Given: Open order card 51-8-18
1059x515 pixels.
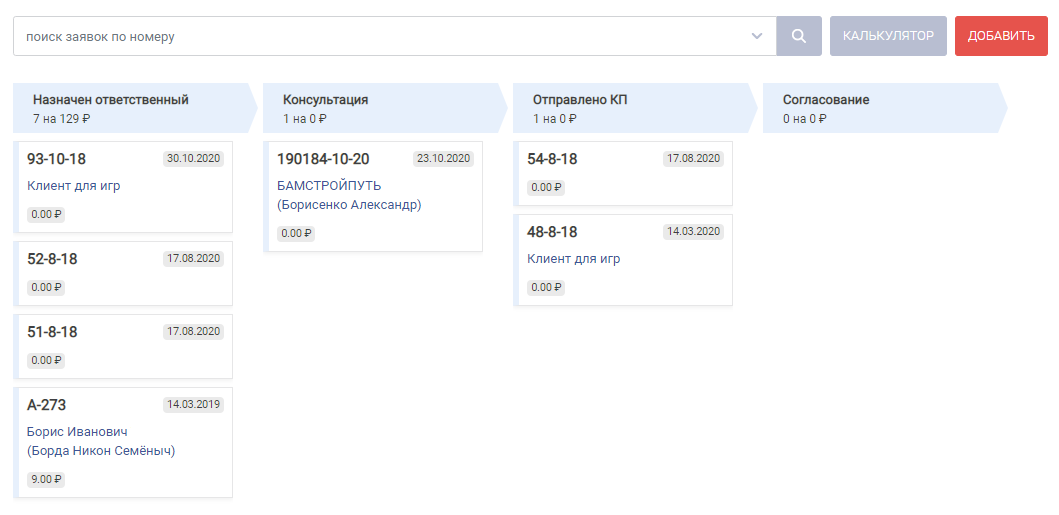Looking at the screenshot, I should pyautogui.click(x=123, y=346).
